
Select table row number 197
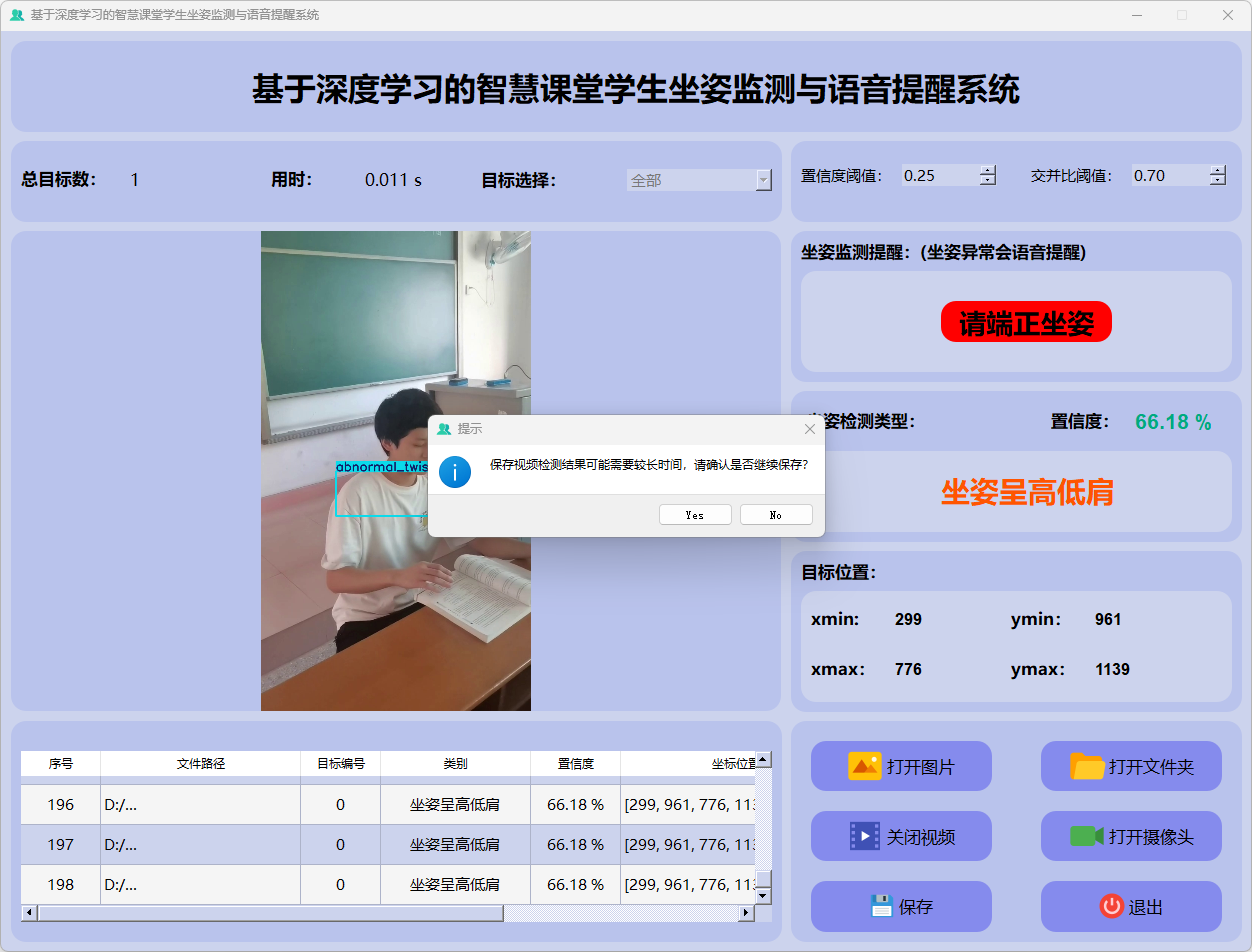(x=61, y=845)
